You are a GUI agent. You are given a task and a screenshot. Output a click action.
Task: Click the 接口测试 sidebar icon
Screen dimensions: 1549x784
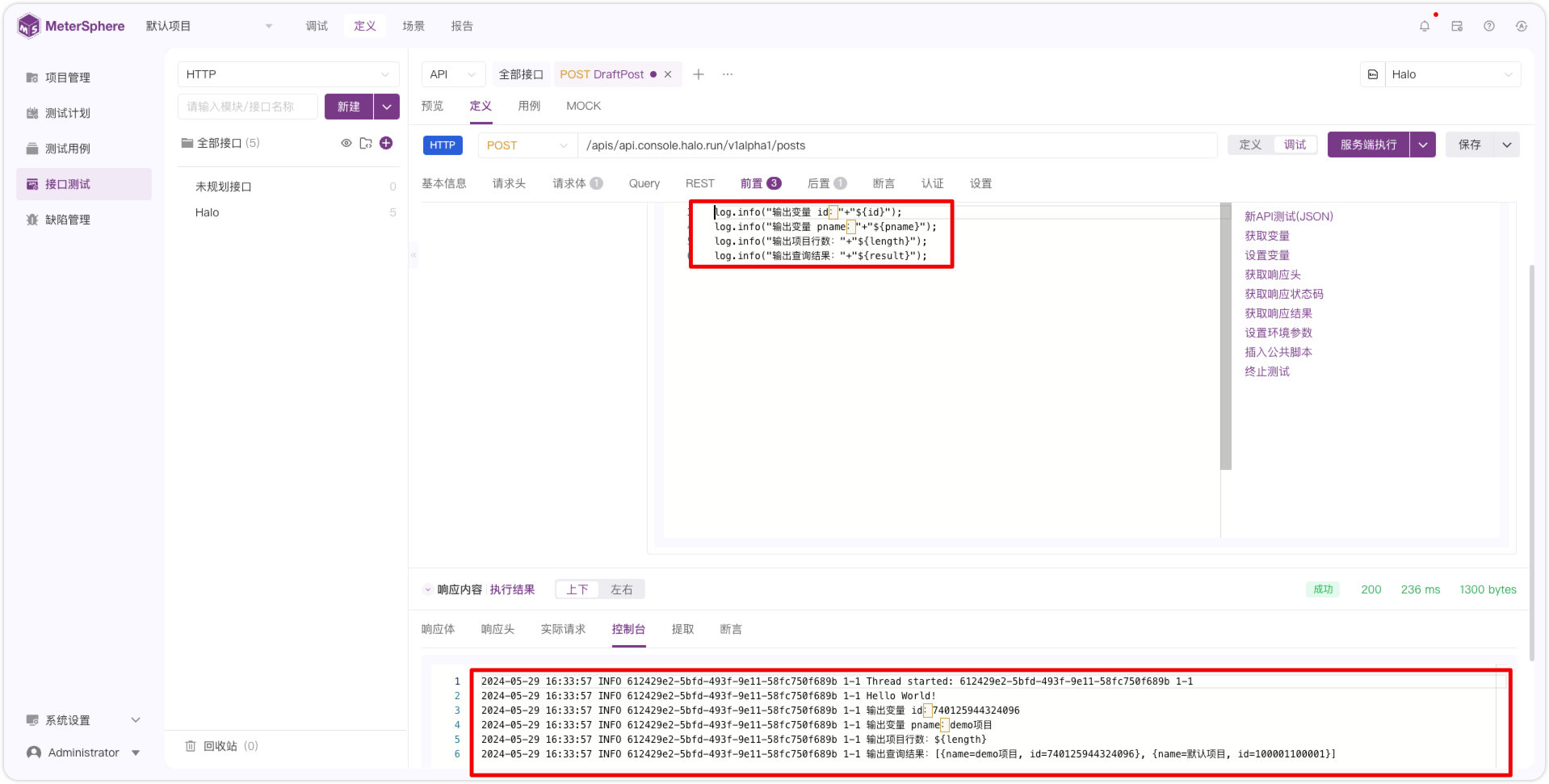coord(32,184)
